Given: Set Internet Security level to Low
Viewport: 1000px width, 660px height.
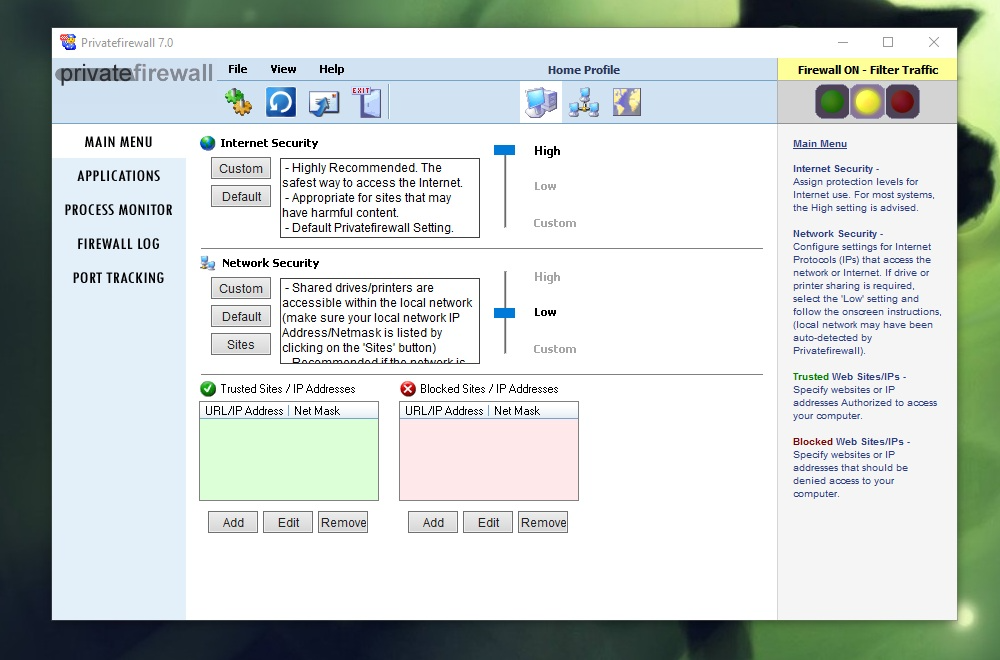Looking at the screenshot, I should click(545, 186).
